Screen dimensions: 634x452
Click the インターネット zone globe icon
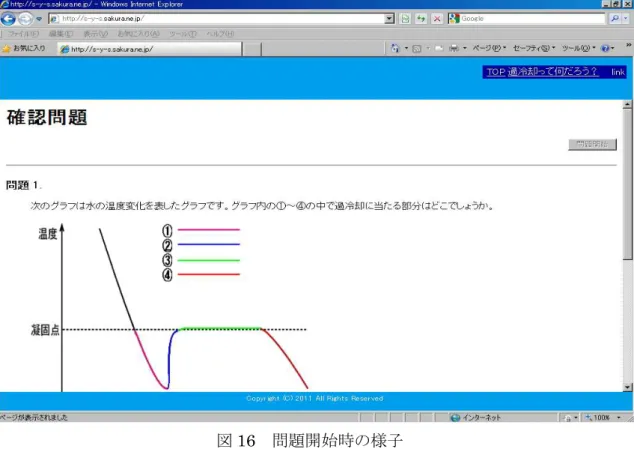tap(455, 417)
